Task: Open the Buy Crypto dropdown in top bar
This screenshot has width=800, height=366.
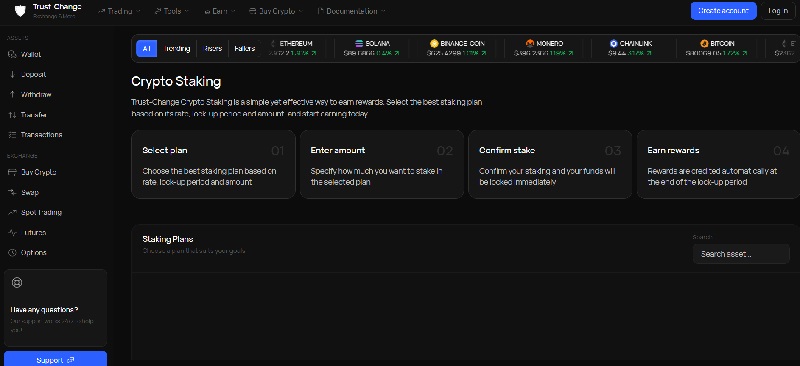Action: (276, 11)
